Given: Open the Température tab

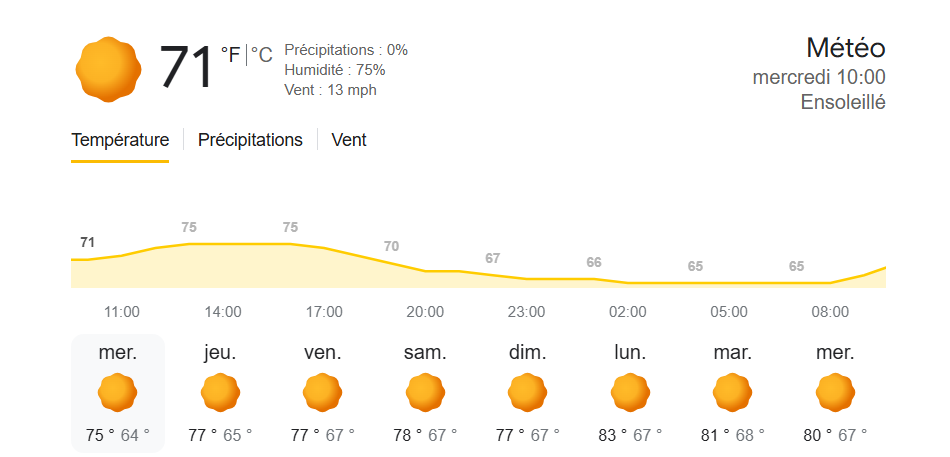Looking at the screenshot, I should (120, 140).
